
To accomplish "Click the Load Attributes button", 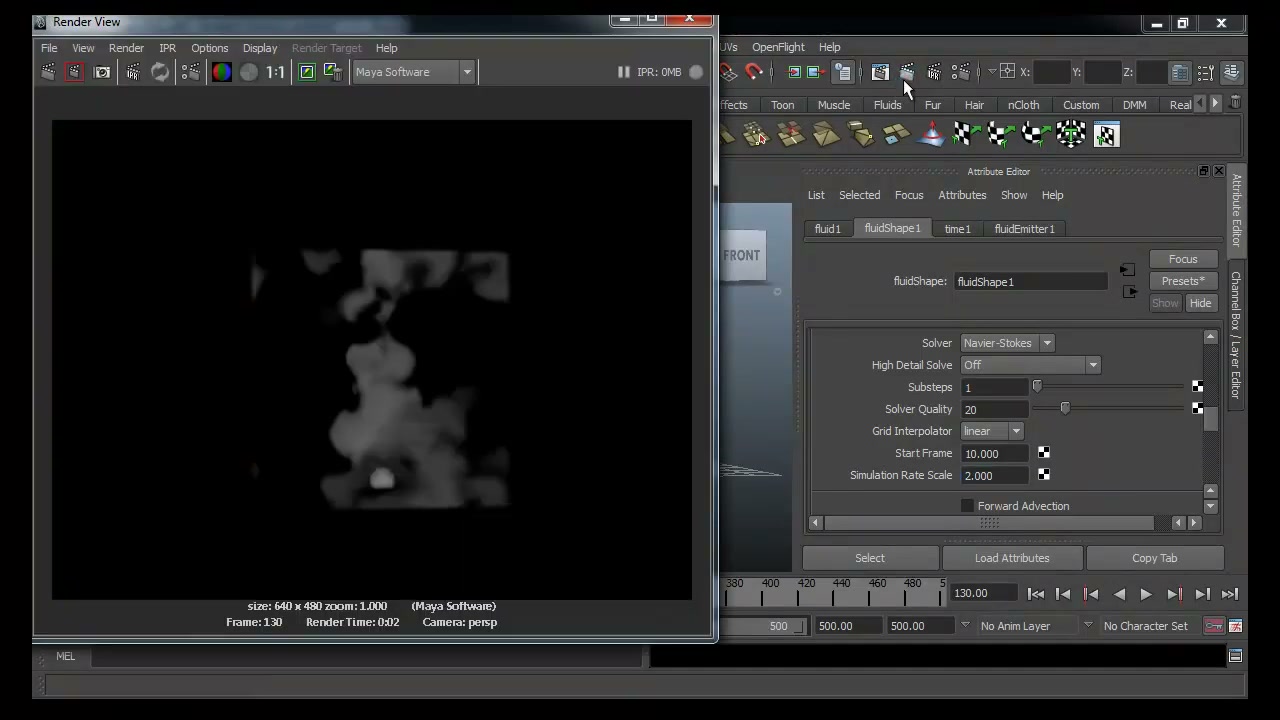I will point(1012,558).
